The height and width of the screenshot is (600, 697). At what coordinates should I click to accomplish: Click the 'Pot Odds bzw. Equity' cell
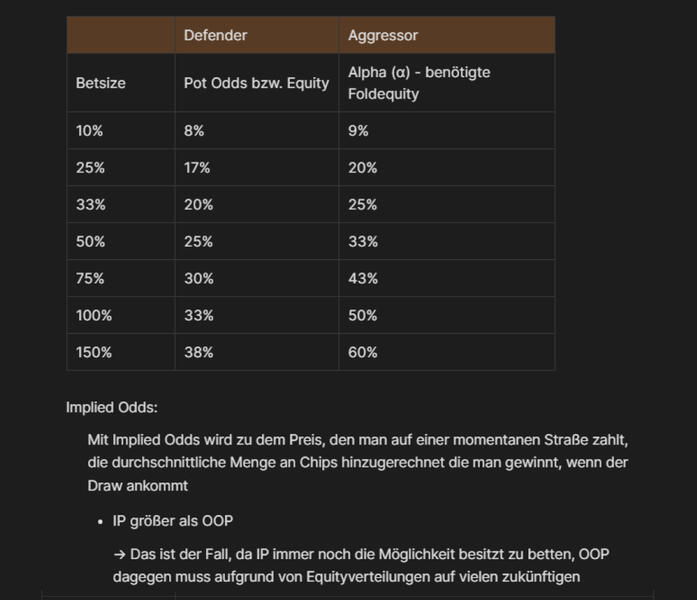[x=256, y=83]
